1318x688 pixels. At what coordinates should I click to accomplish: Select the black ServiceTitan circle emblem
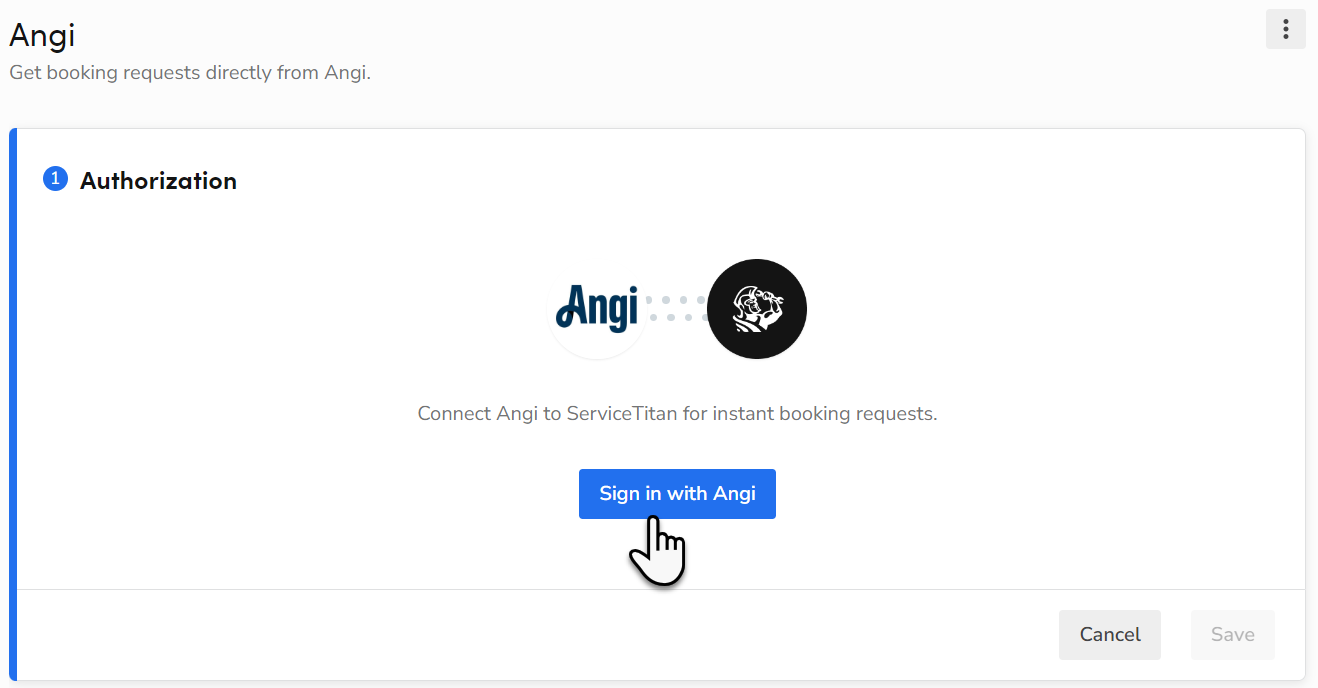tap(757, 309)
